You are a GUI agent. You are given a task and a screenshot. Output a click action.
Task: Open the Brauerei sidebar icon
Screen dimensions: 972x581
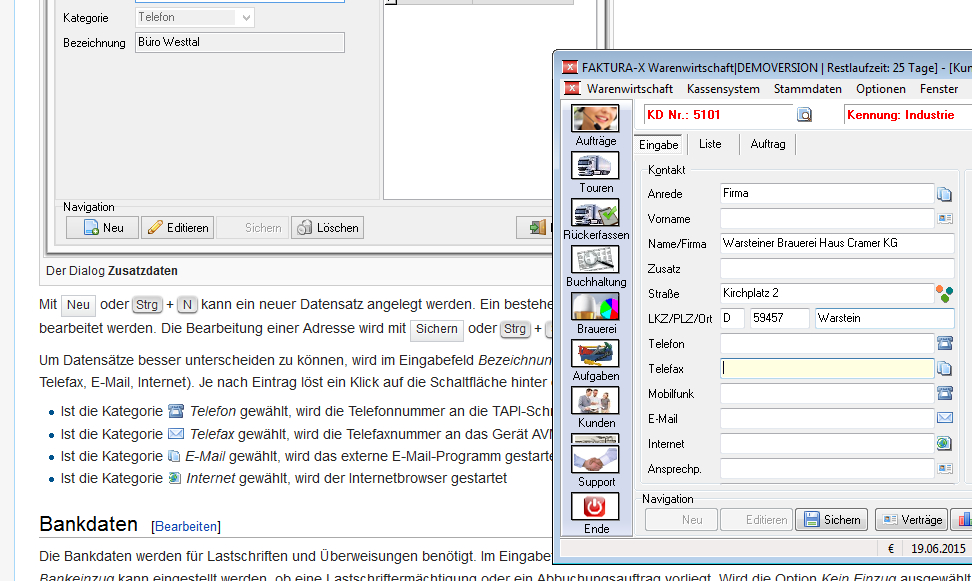pos(595,306)
